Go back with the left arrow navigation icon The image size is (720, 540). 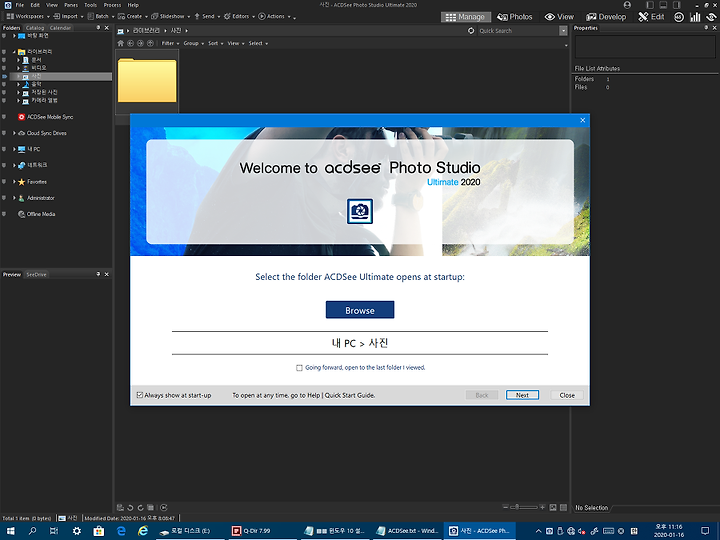click(130, 43)
